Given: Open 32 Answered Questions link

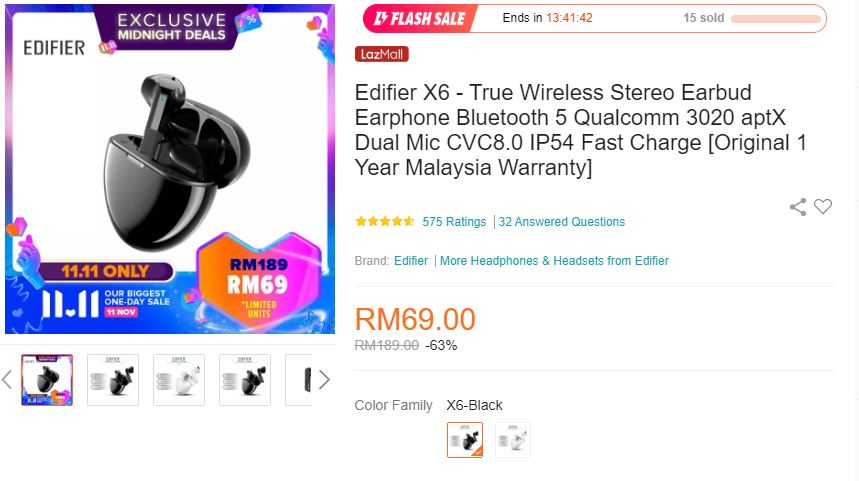Looking at the screenshot, I should (562, 222).
